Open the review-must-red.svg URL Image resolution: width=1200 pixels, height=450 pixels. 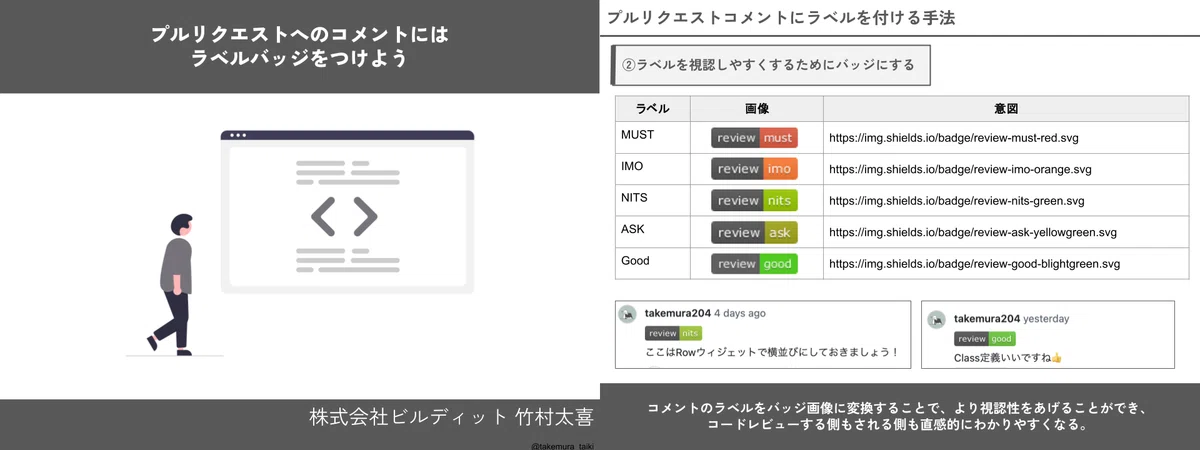[x=954, y=138]
